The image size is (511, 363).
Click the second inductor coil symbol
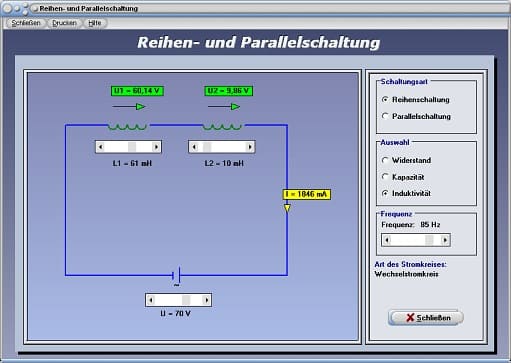coord(222,127)
